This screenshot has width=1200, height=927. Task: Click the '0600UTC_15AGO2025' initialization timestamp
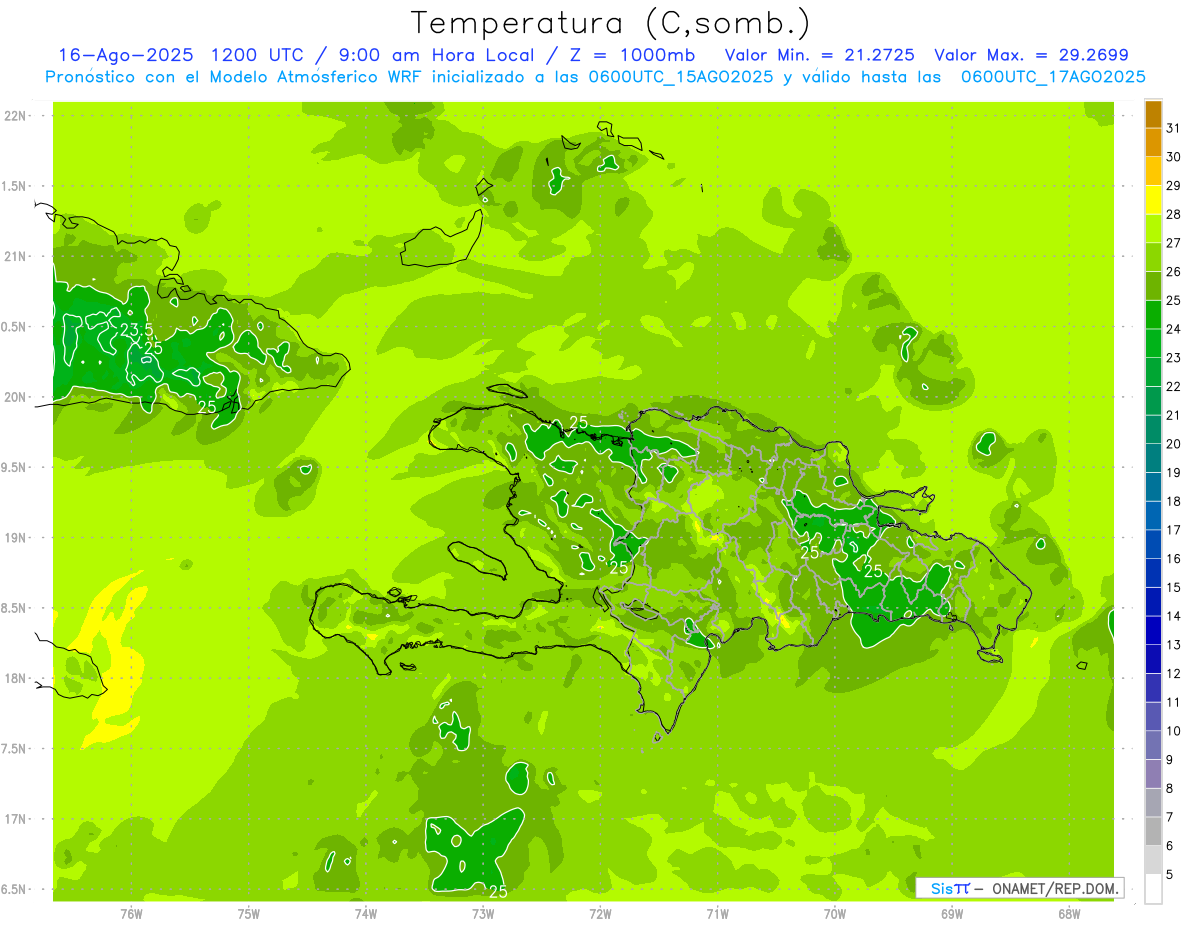click(x=682, y=77)
